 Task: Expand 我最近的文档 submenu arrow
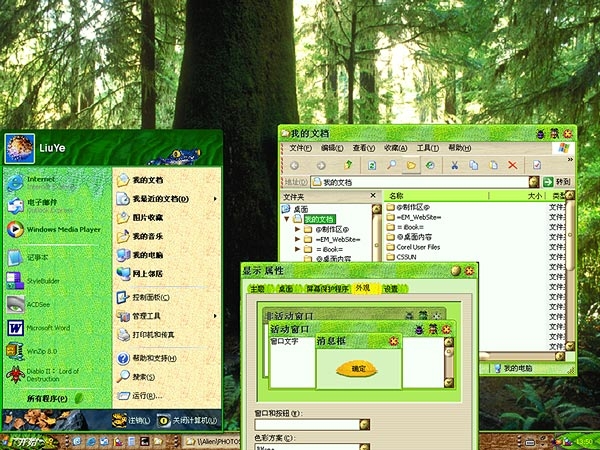215,199
